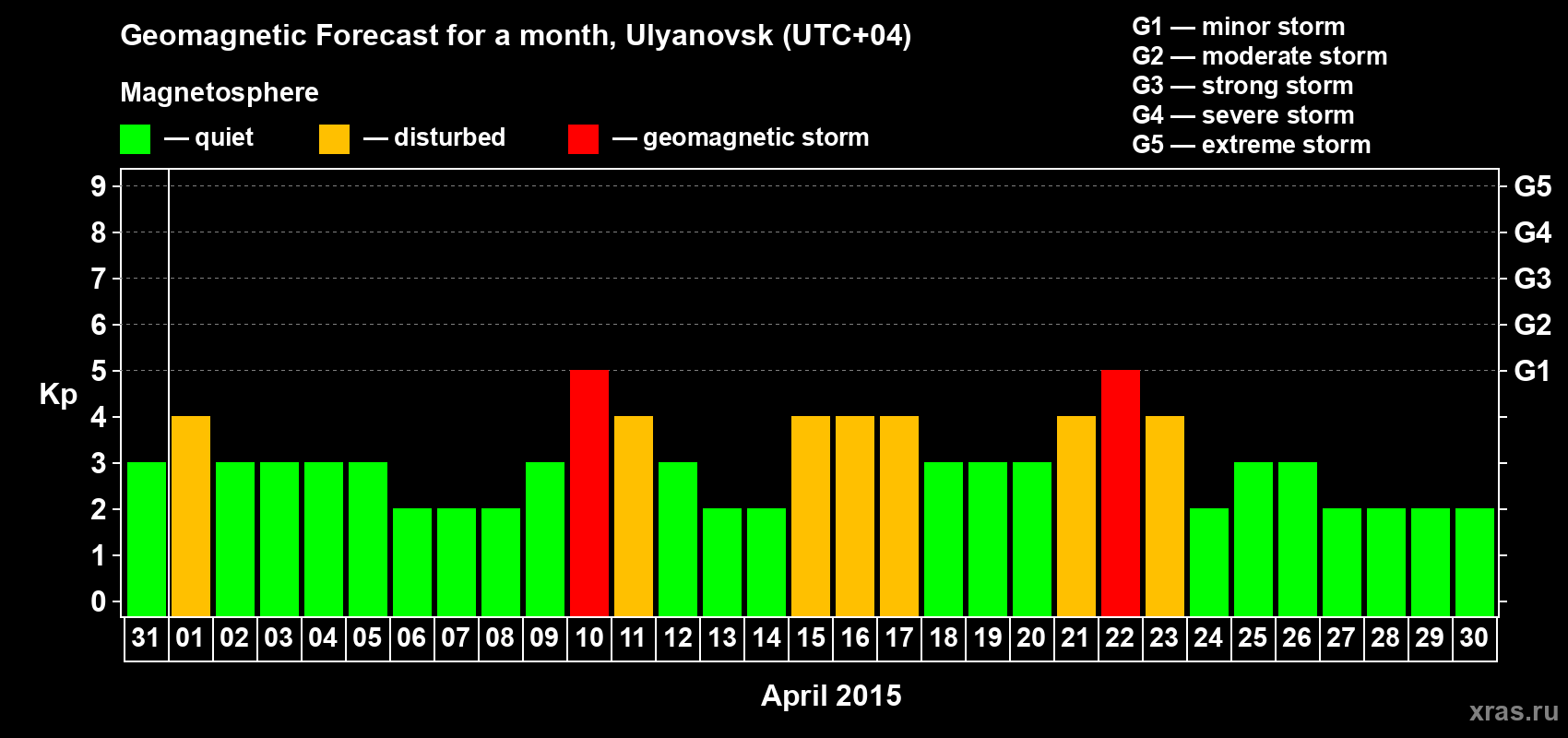The height and width of the screenshot is (738, 1568).
Task: Click the orange bar for day 01
Action: pyautogui.click(x=191, y=516)
